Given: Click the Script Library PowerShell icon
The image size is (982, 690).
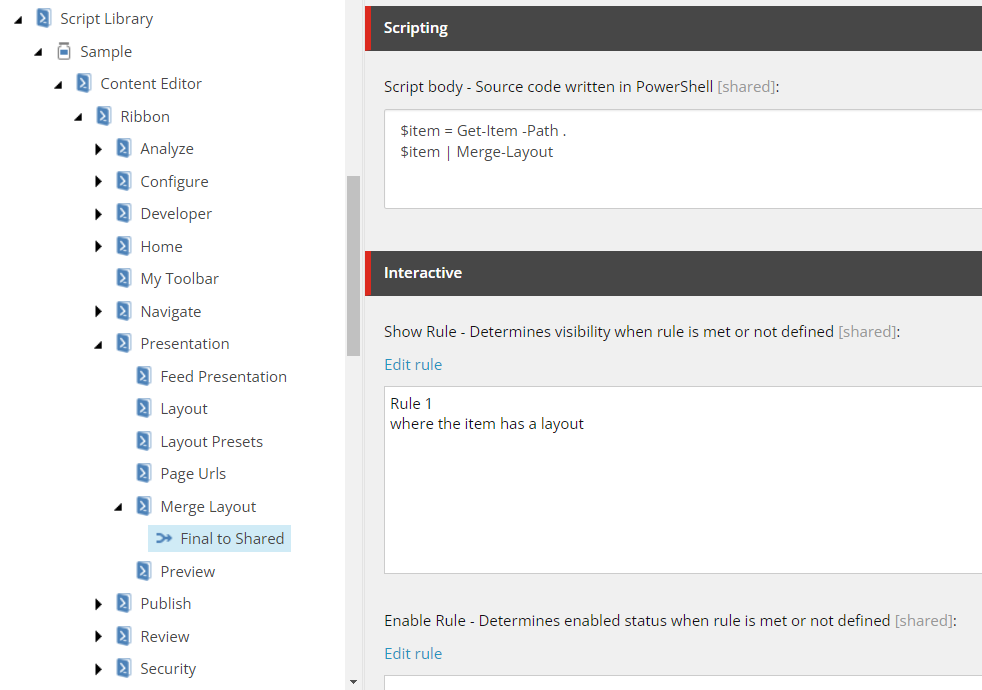Looking at the screenshot, I should [x=43, y=18].
